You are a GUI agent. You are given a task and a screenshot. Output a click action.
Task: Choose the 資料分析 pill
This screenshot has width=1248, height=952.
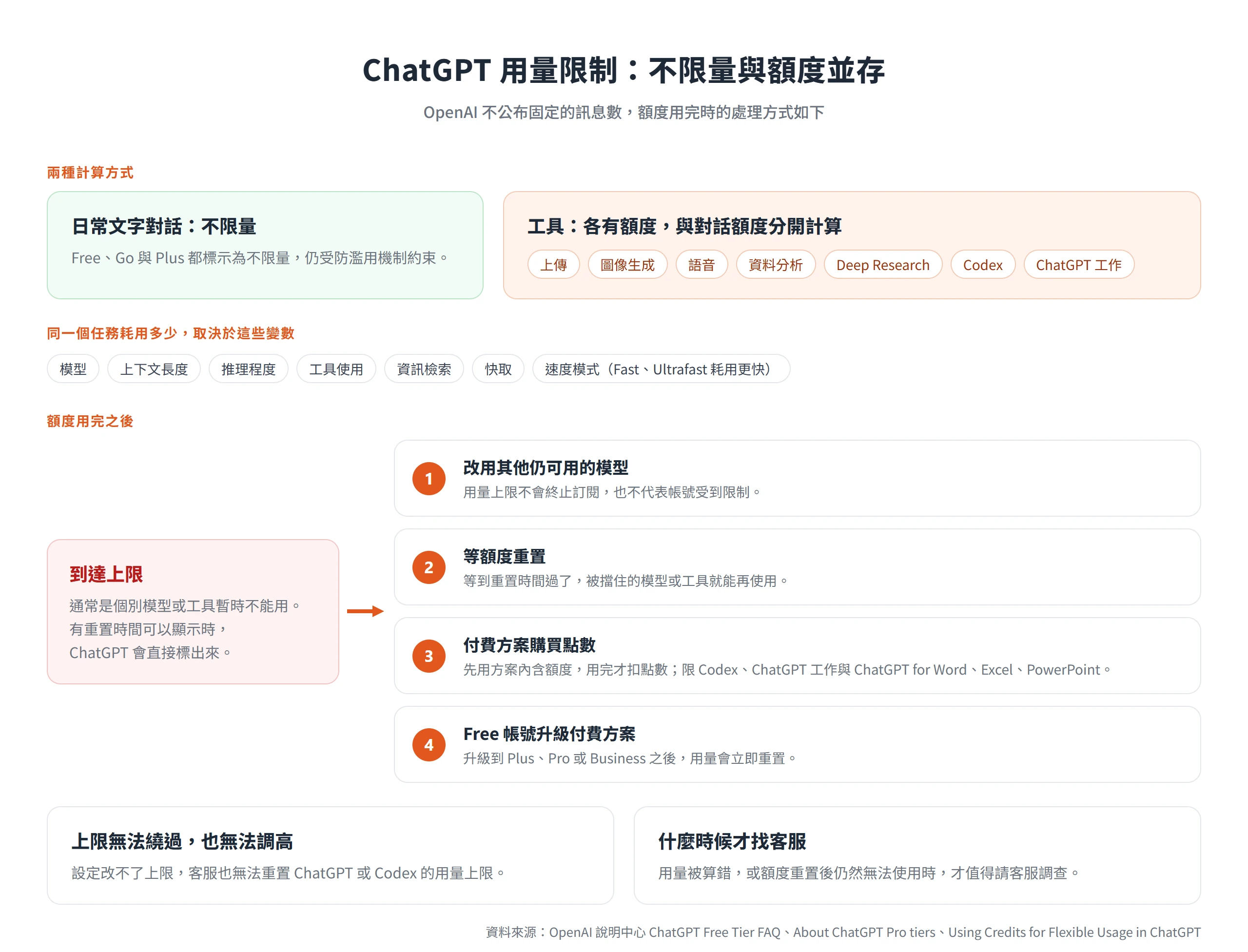click(775, 265)
